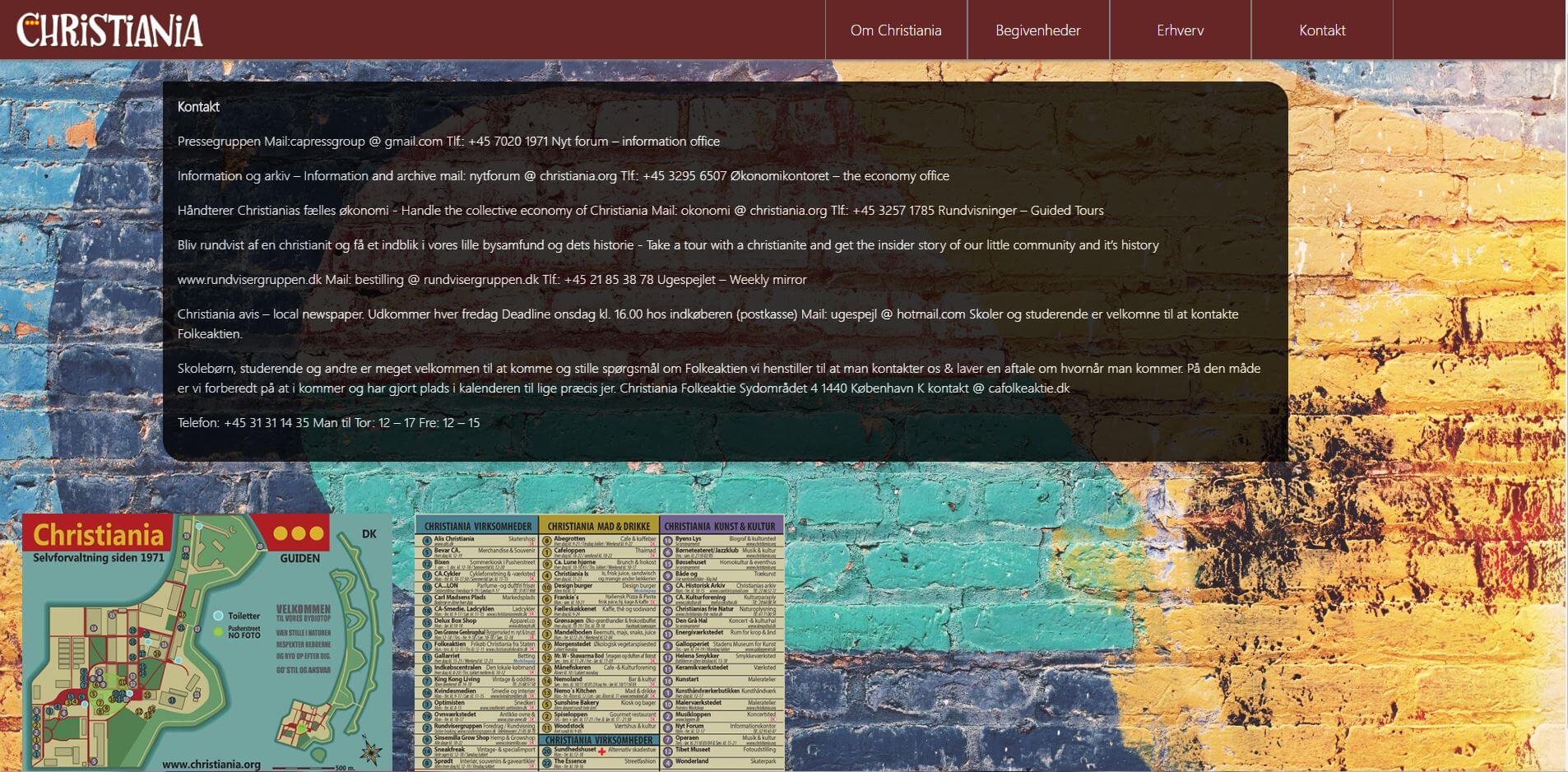Viewport: 1568px width, 772px height.
Task: Select Erhverv in the navigation bar
Action: [1180, 30]
